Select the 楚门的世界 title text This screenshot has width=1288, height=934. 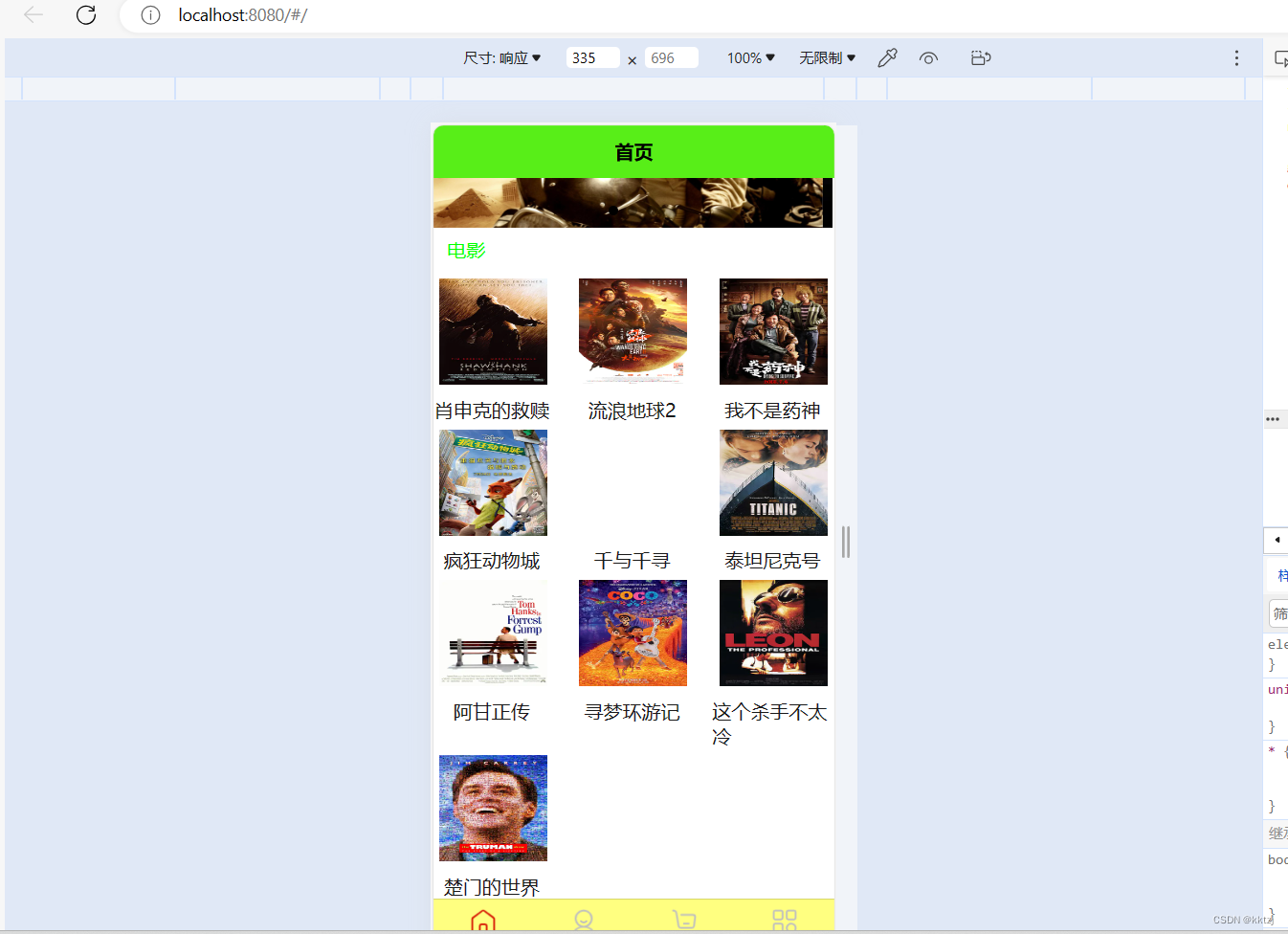(493, 887)
